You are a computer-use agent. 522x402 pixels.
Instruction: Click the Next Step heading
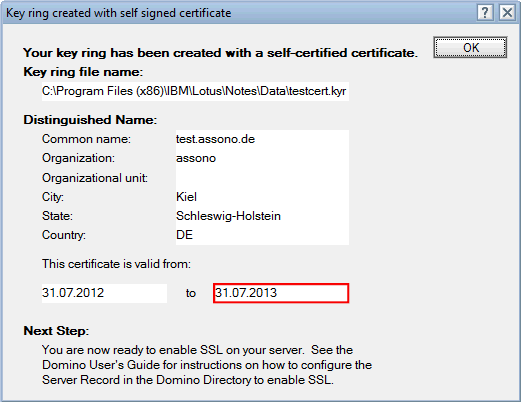click(56, 331)
